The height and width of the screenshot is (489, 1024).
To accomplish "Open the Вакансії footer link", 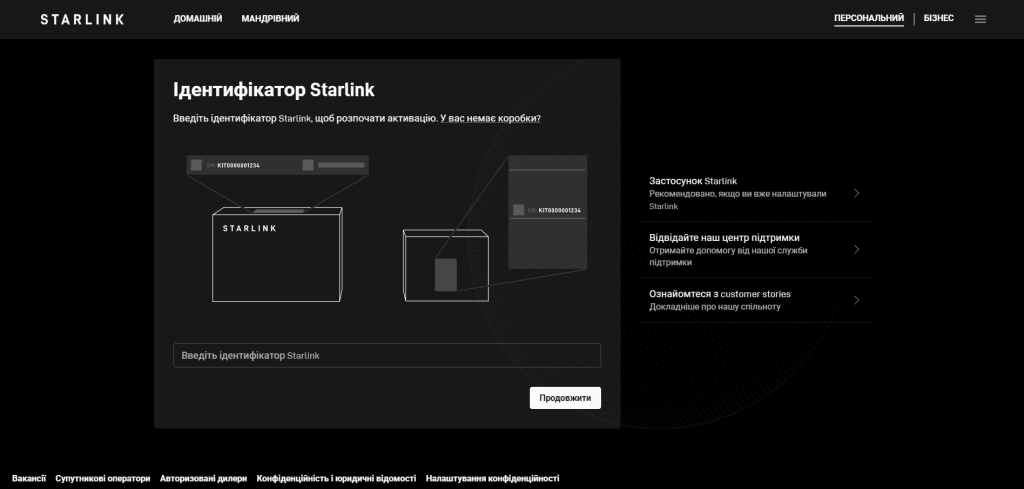I will coord(29,479).
